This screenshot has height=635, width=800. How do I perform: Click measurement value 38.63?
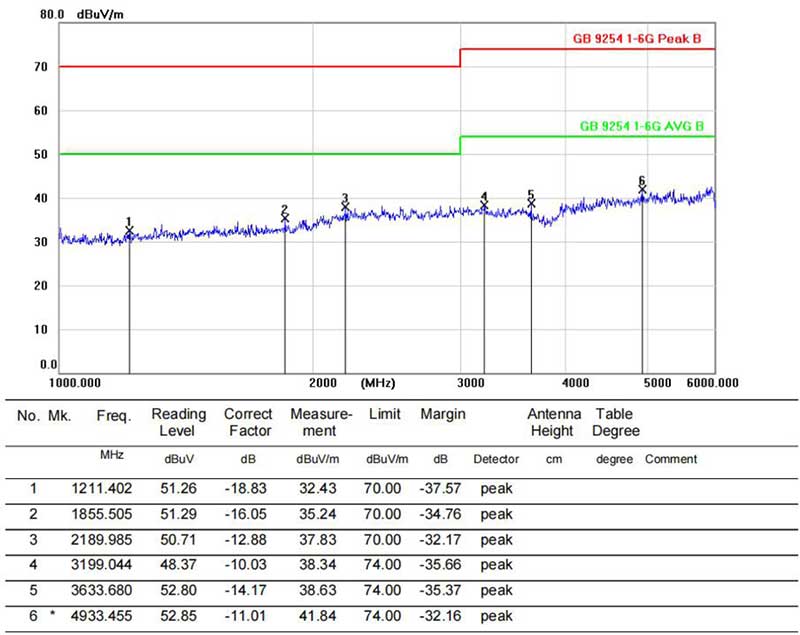[318, 590]
